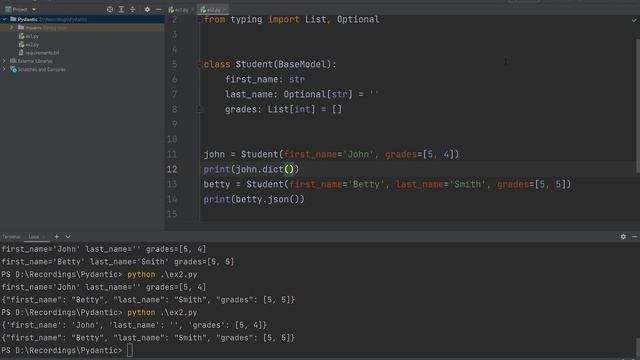Click last JSON output line with 'Betty' in terminal
The height and width of the screenshot is (360, 640).
[x=148, y=338]
